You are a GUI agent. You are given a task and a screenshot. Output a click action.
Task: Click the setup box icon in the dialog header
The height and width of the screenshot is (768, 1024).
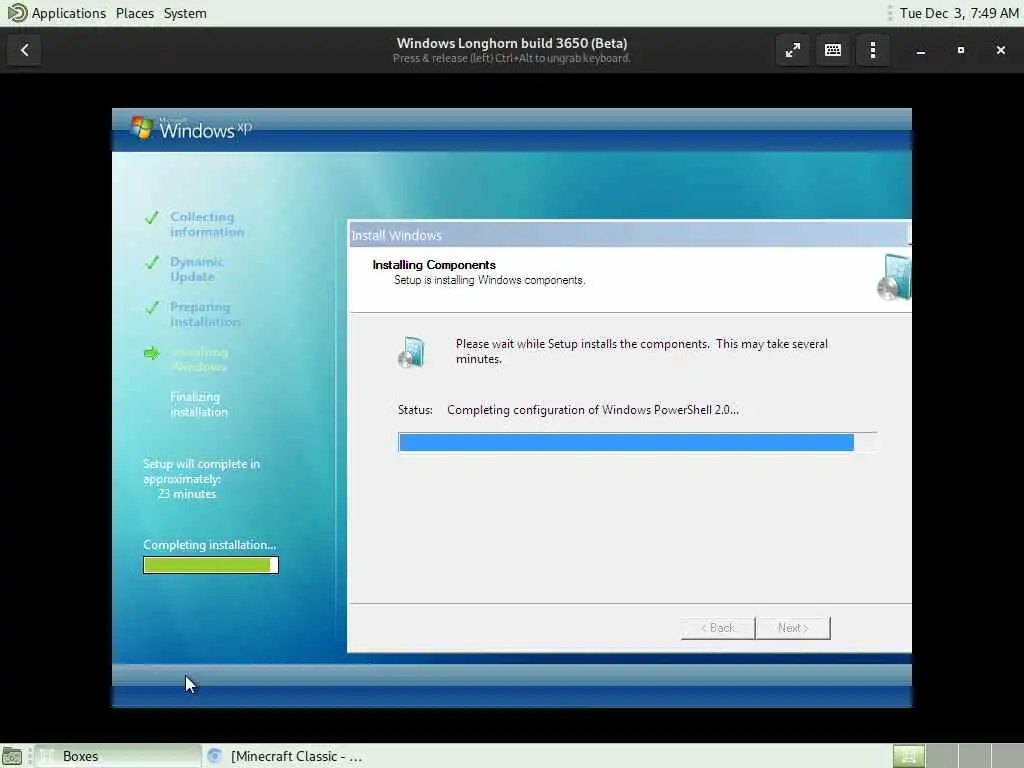click(x=894, y=278)
